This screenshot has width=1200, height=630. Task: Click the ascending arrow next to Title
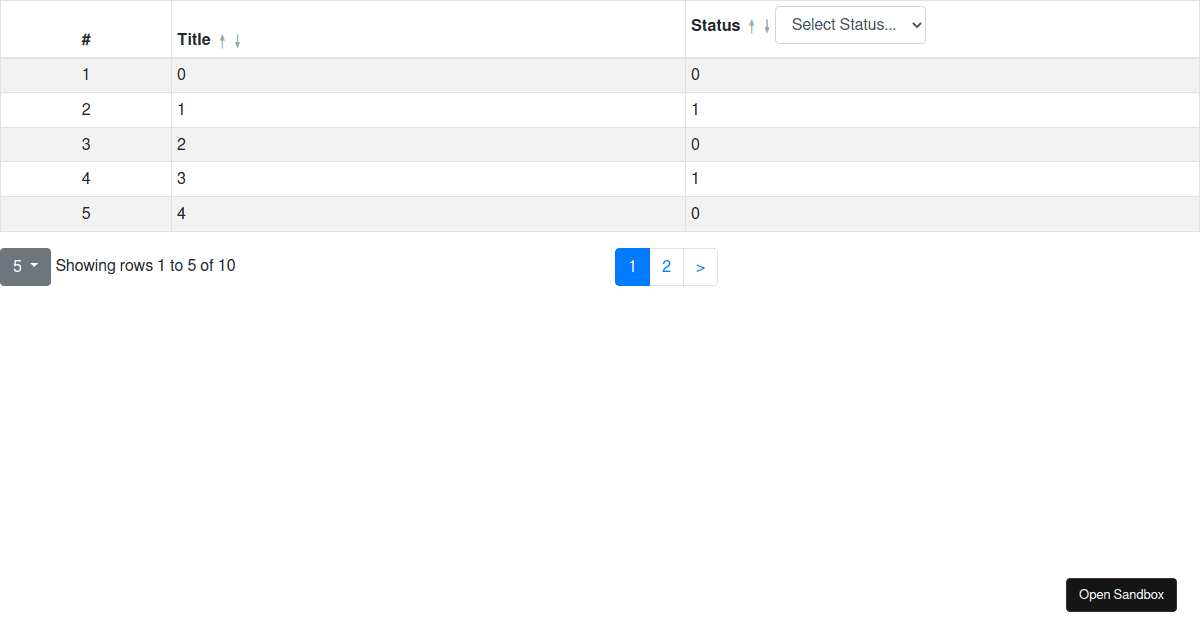pos(222,40)
